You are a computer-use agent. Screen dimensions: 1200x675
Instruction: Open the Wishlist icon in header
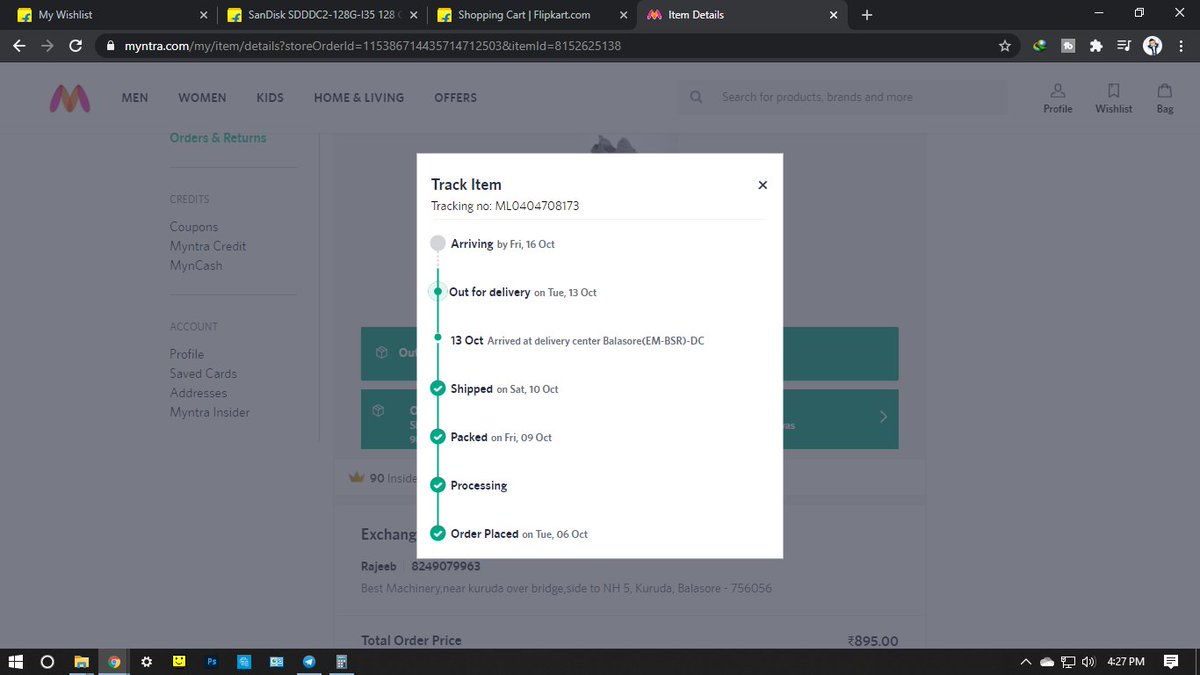point(1113,97)
